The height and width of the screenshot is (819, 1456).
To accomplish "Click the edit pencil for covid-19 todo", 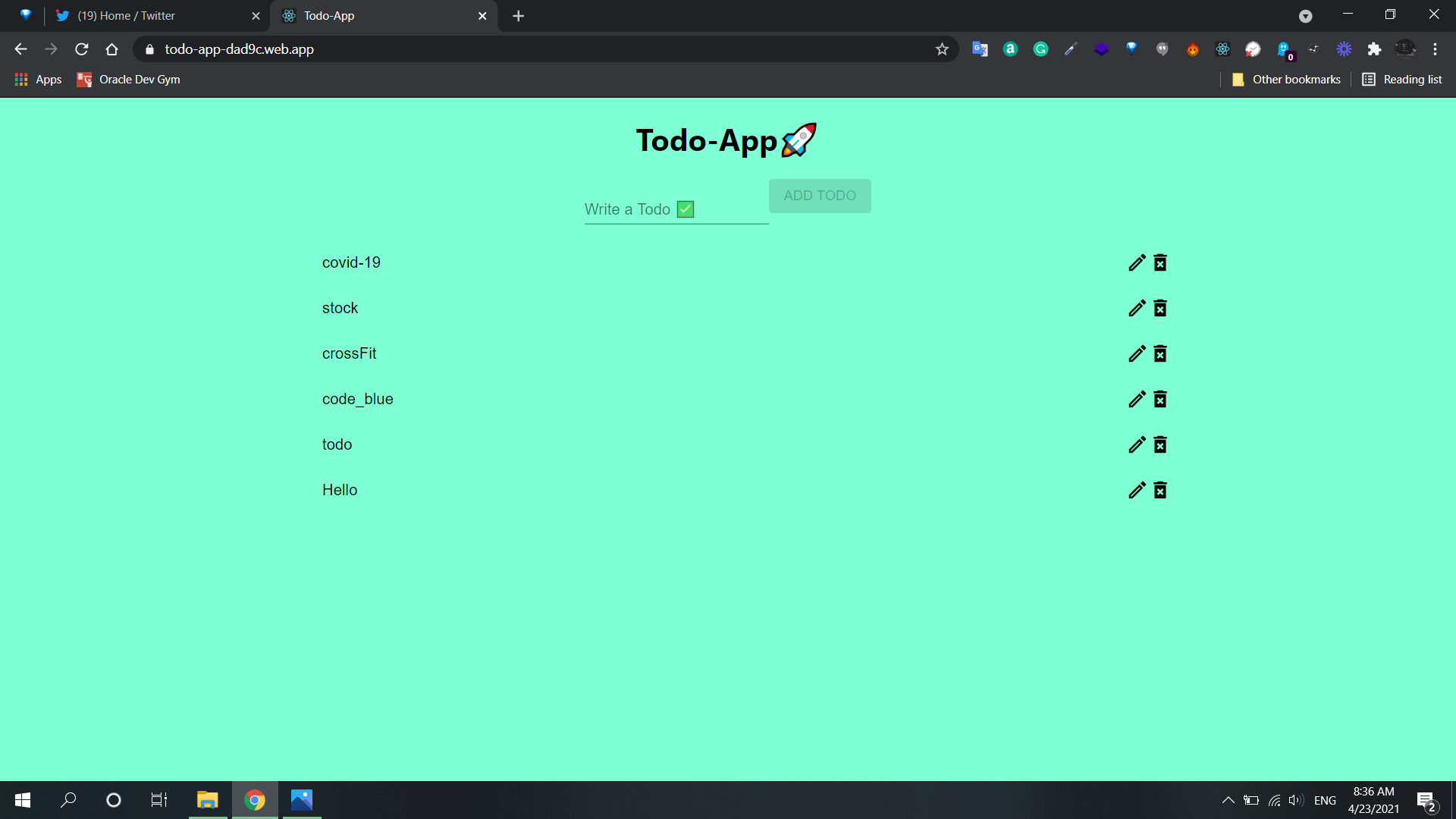I will [x=1136, y=262].
